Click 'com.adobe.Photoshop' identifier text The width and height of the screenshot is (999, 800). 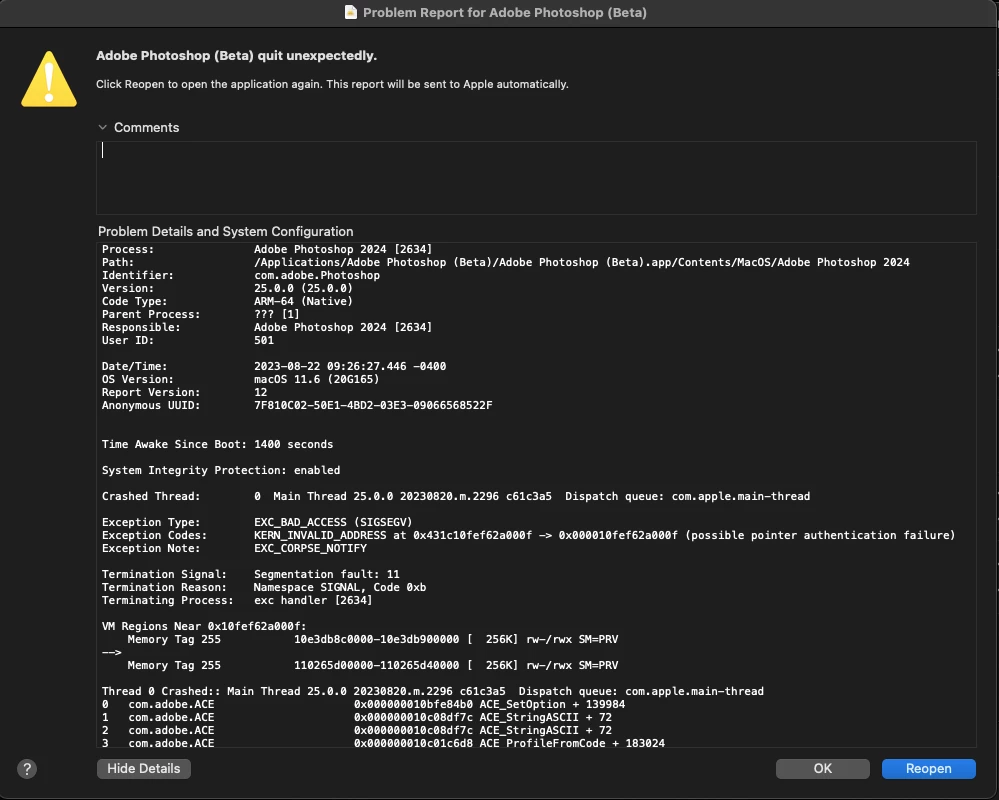(x=317, y=275)
